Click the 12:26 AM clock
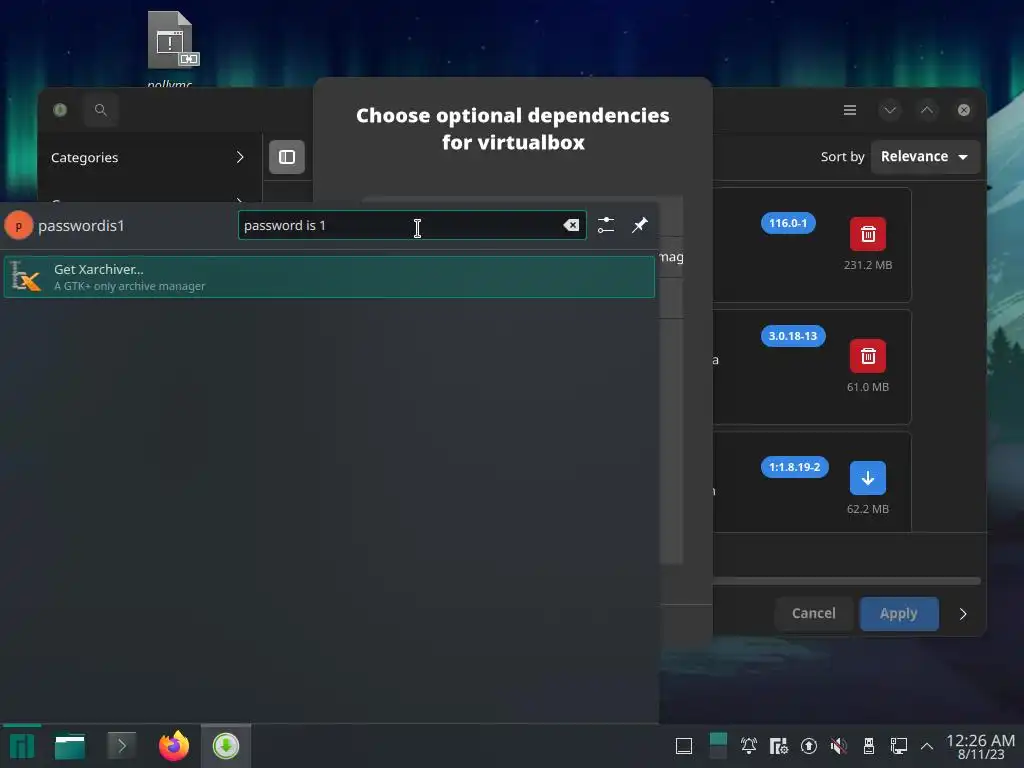 coord(980,741)
